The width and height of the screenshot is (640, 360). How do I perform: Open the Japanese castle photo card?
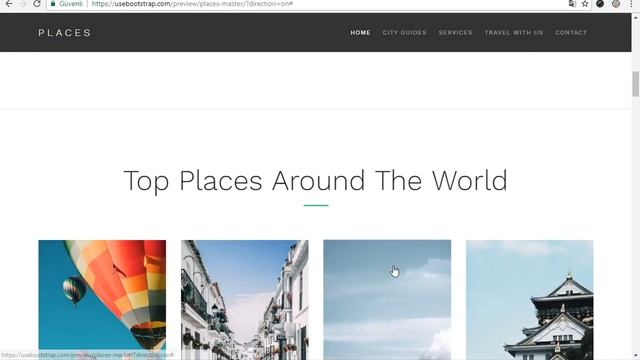pos(530,300)
